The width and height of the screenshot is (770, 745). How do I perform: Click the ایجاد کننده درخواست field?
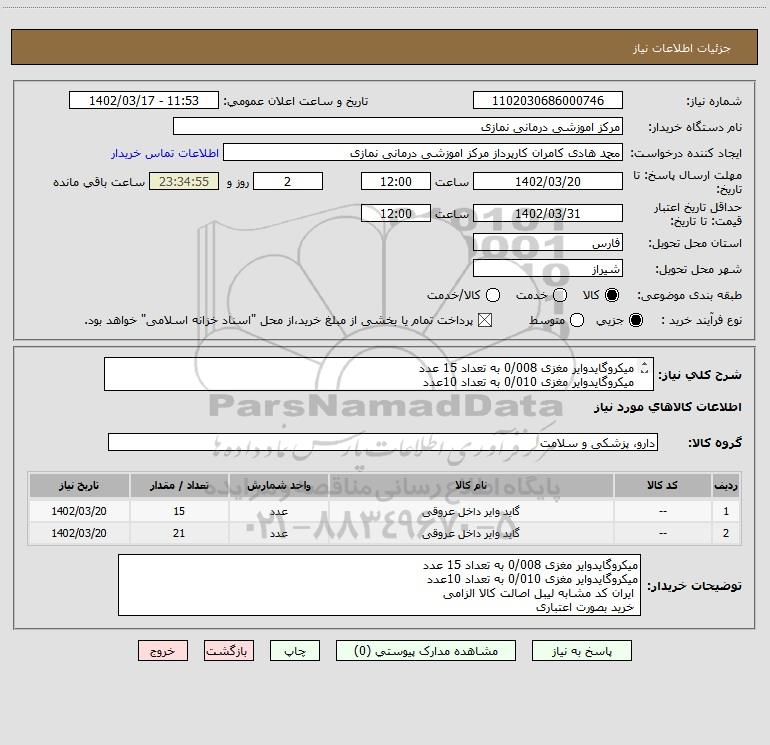pyautogui.click(x=423, y=152)
